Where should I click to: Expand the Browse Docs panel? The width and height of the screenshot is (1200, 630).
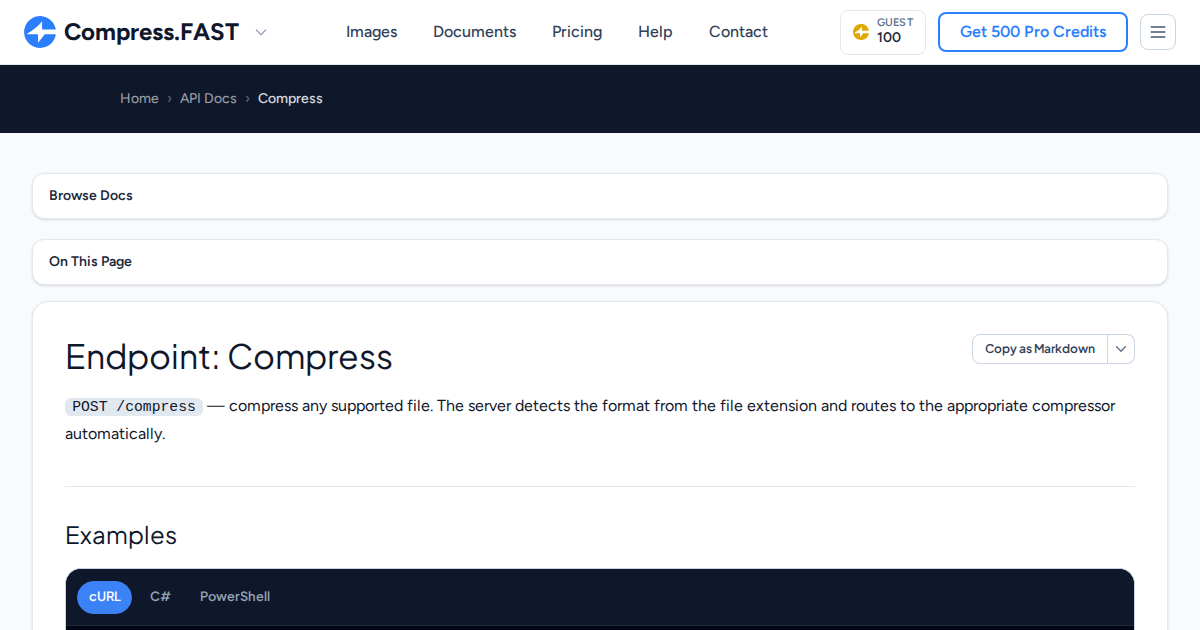[x=600, y=196]
